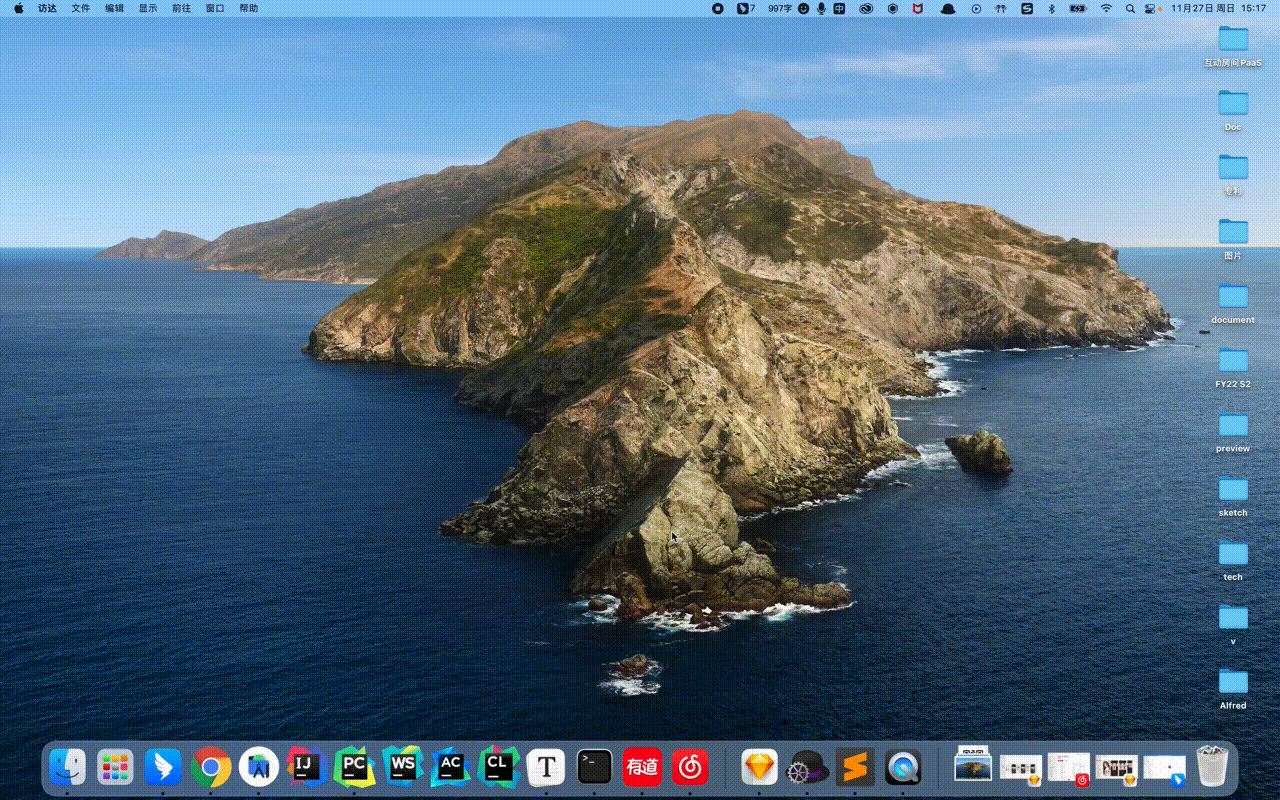Open the red McAfee shield menu icon
Image resolution: width=1280 pixels, height=800 pixels.
918,8
